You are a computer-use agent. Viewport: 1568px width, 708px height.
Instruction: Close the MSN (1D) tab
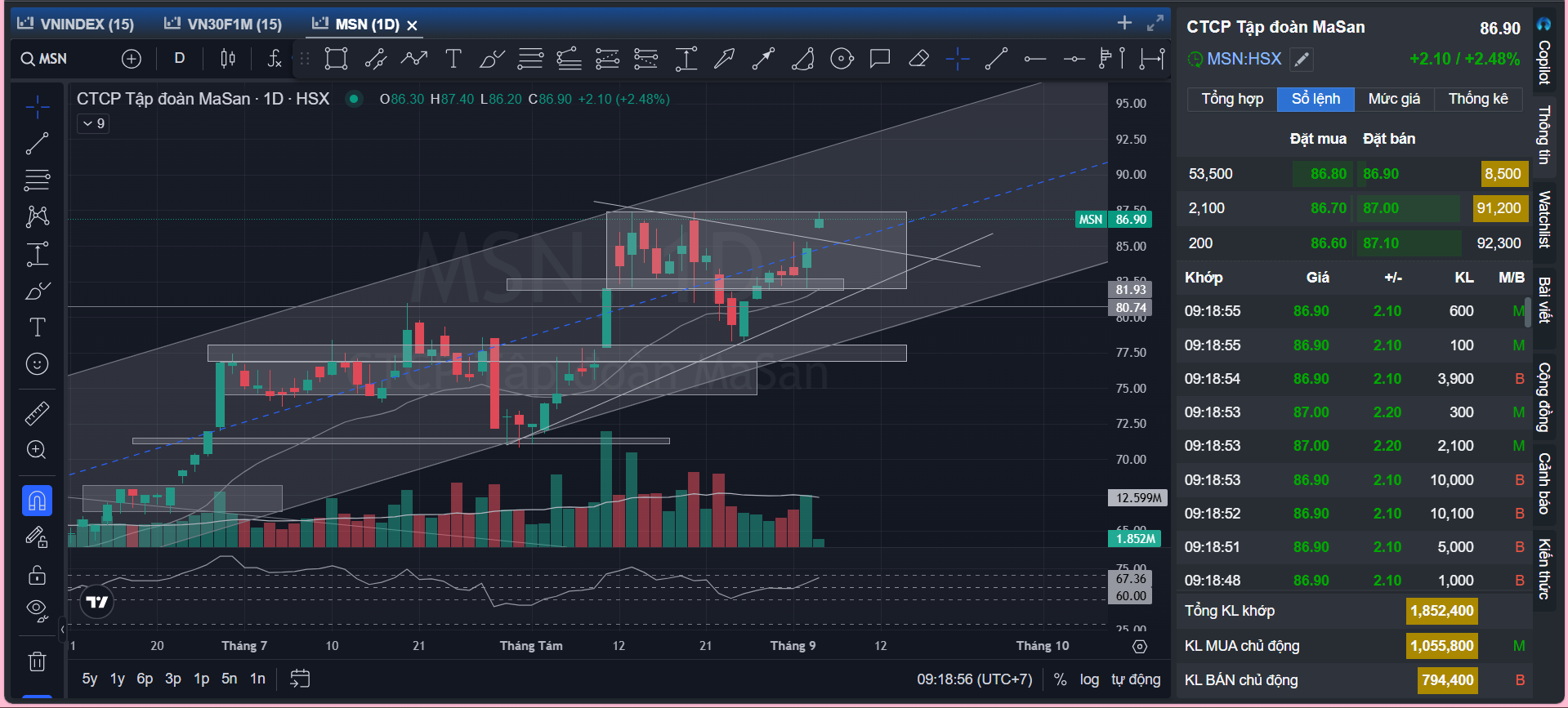pyautogui.click(x=413, y=25)
